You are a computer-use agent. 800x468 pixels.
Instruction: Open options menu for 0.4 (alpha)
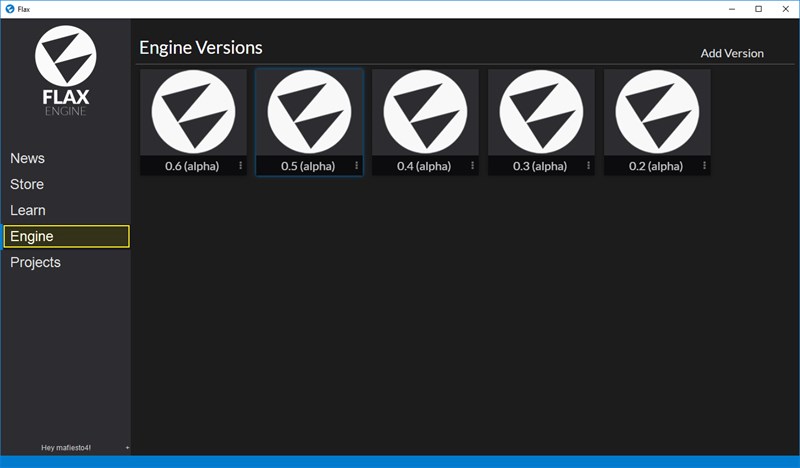pyautogui.click(x=472, y=165)
